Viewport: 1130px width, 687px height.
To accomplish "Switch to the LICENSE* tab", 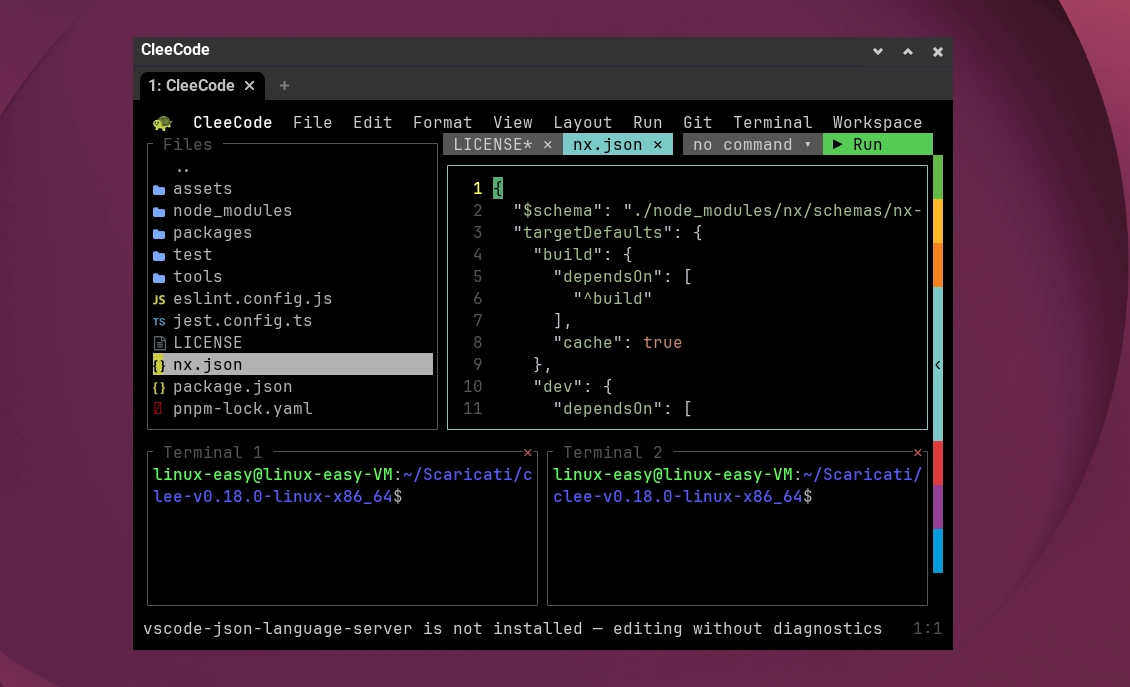I will (493, 145).
